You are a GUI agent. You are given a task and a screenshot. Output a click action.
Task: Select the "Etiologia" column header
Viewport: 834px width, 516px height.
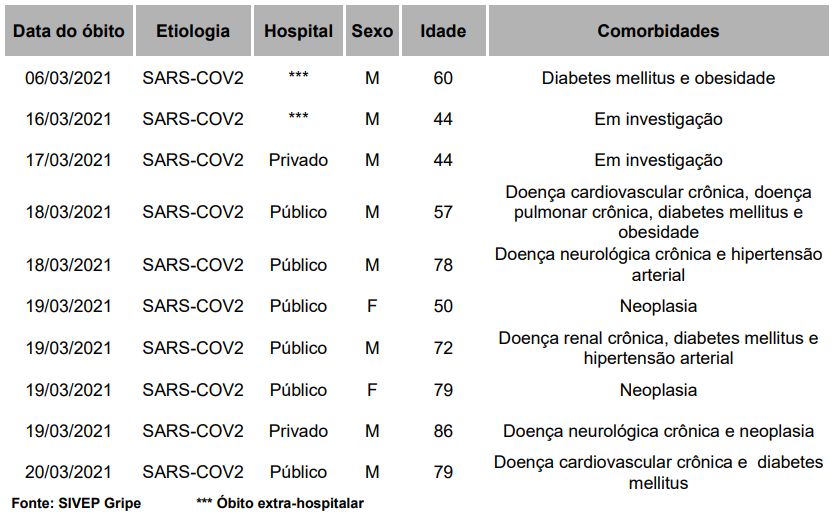click(x=193, y=31)
